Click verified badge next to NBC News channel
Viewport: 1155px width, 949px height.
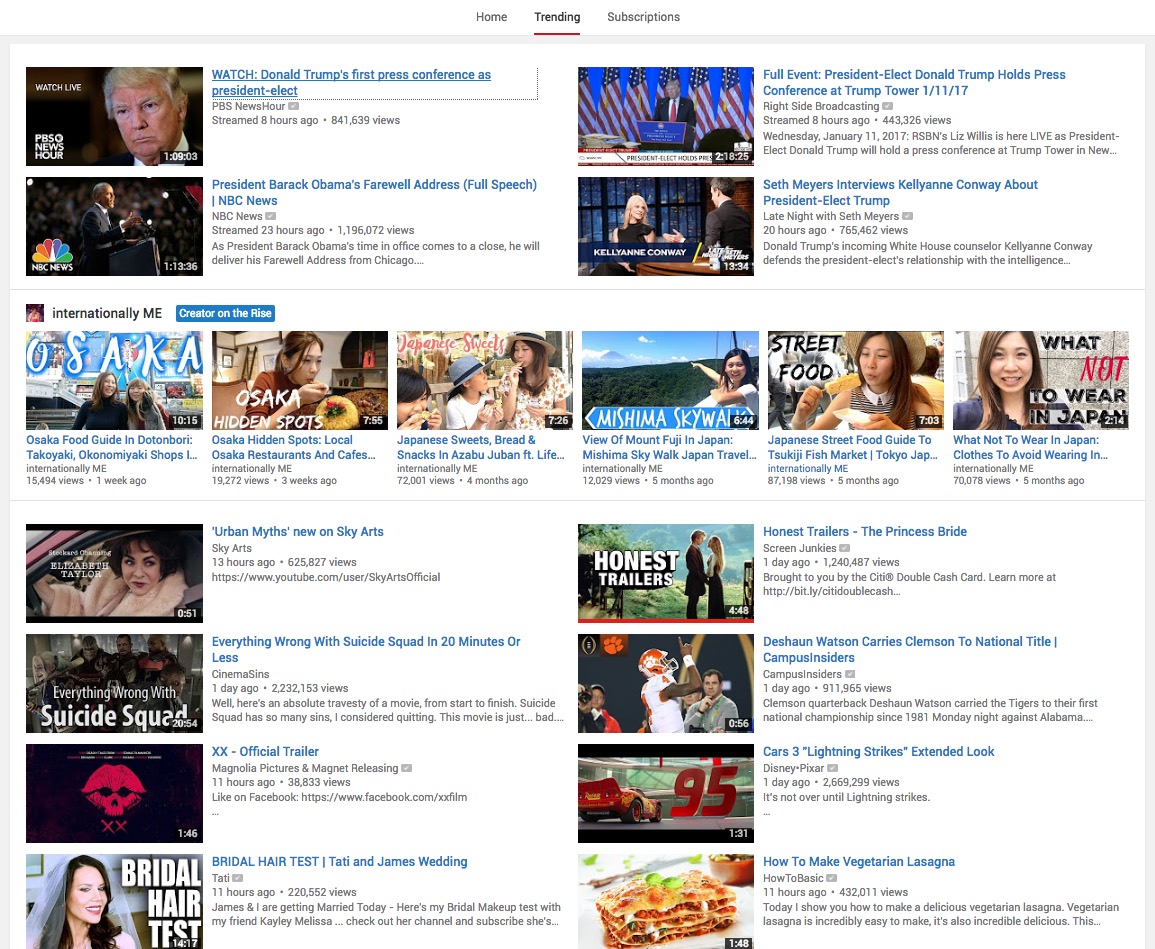point(270,216)
